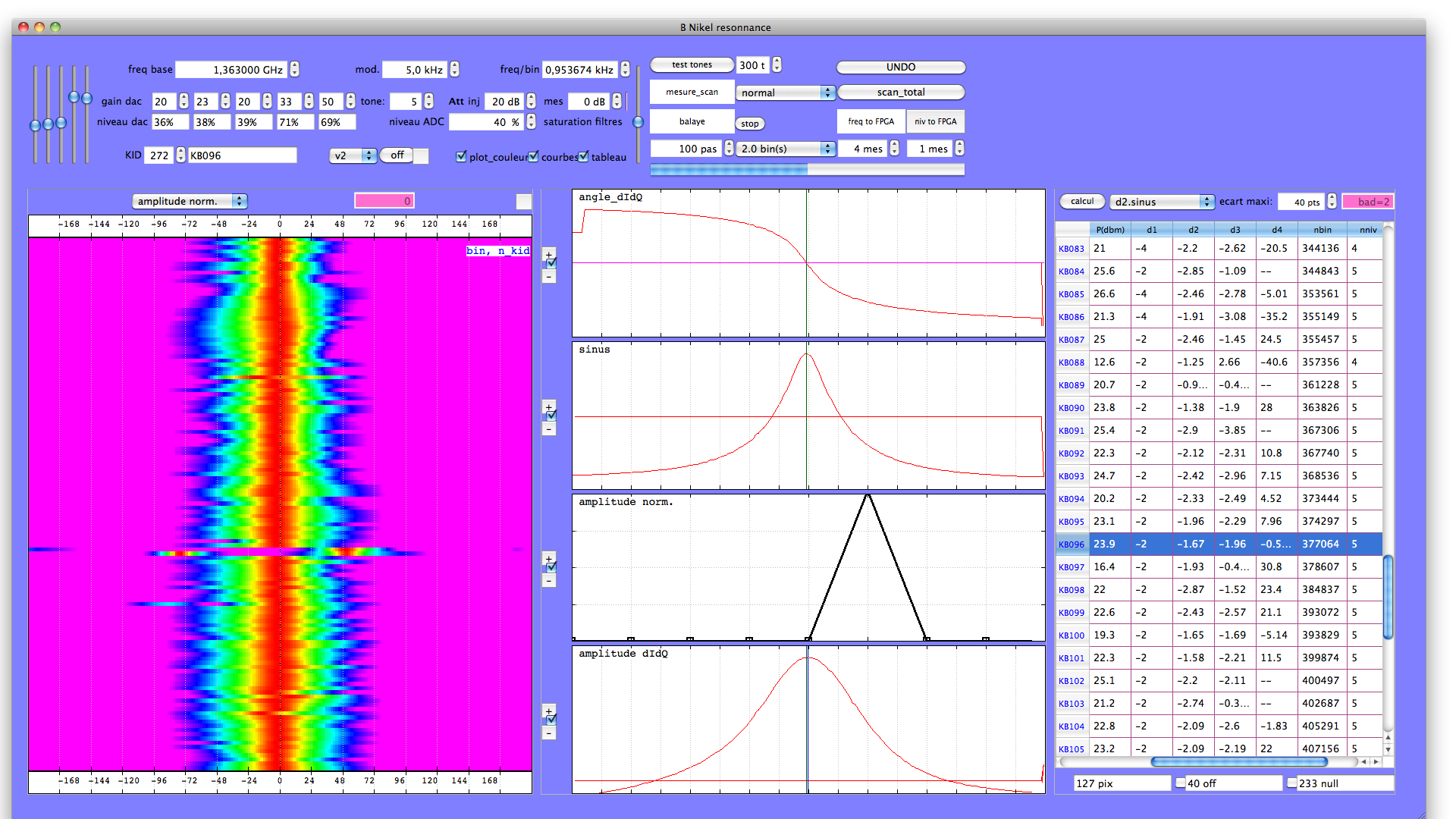The height and width of the screenshot is (819, 1456).
Task: Open the amplitude norm. dropdown
Action: pos(190,201)
